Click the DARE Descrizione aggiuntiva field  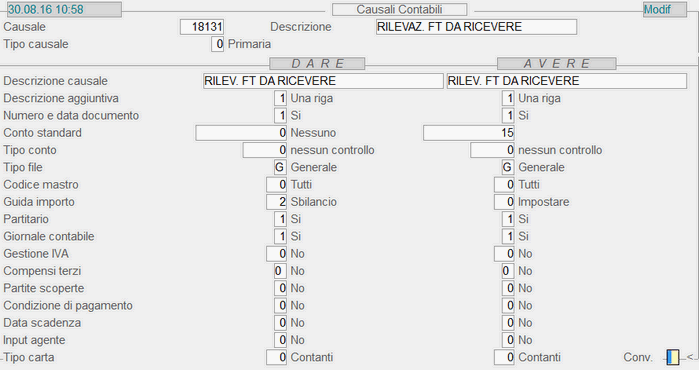[280, 99]
